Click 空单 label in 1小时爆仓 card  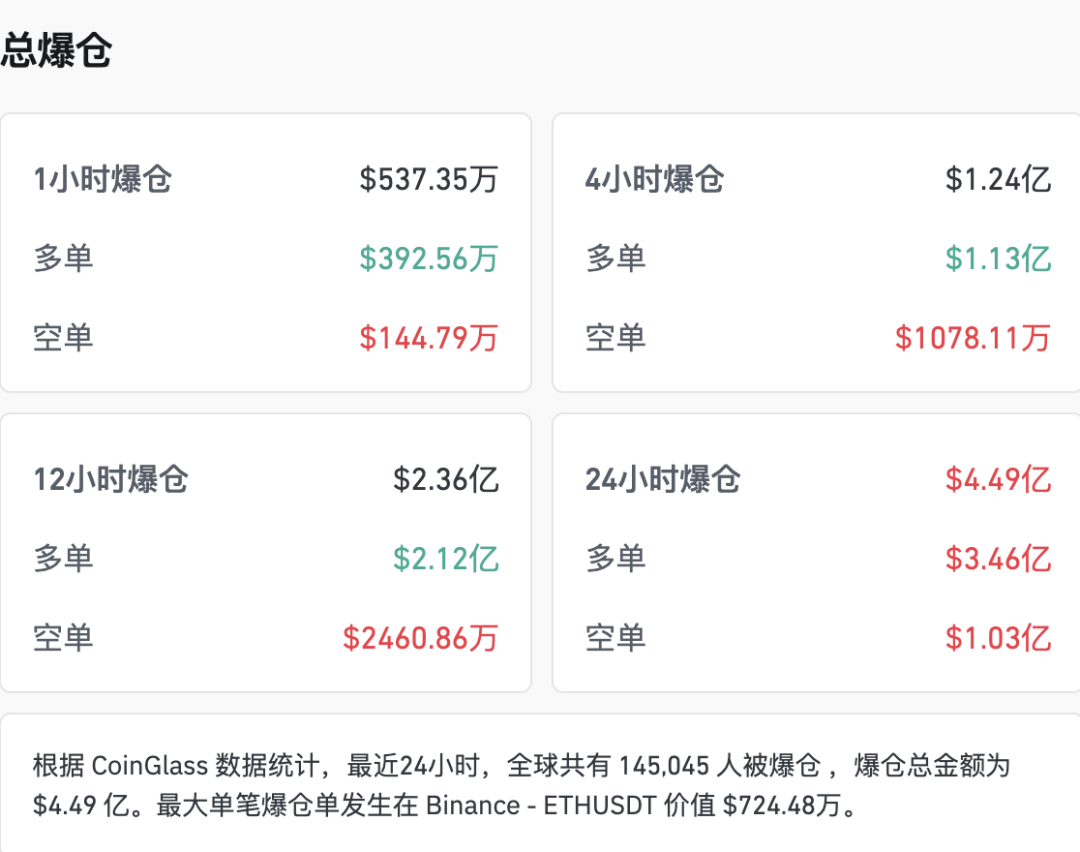[63, 337]
